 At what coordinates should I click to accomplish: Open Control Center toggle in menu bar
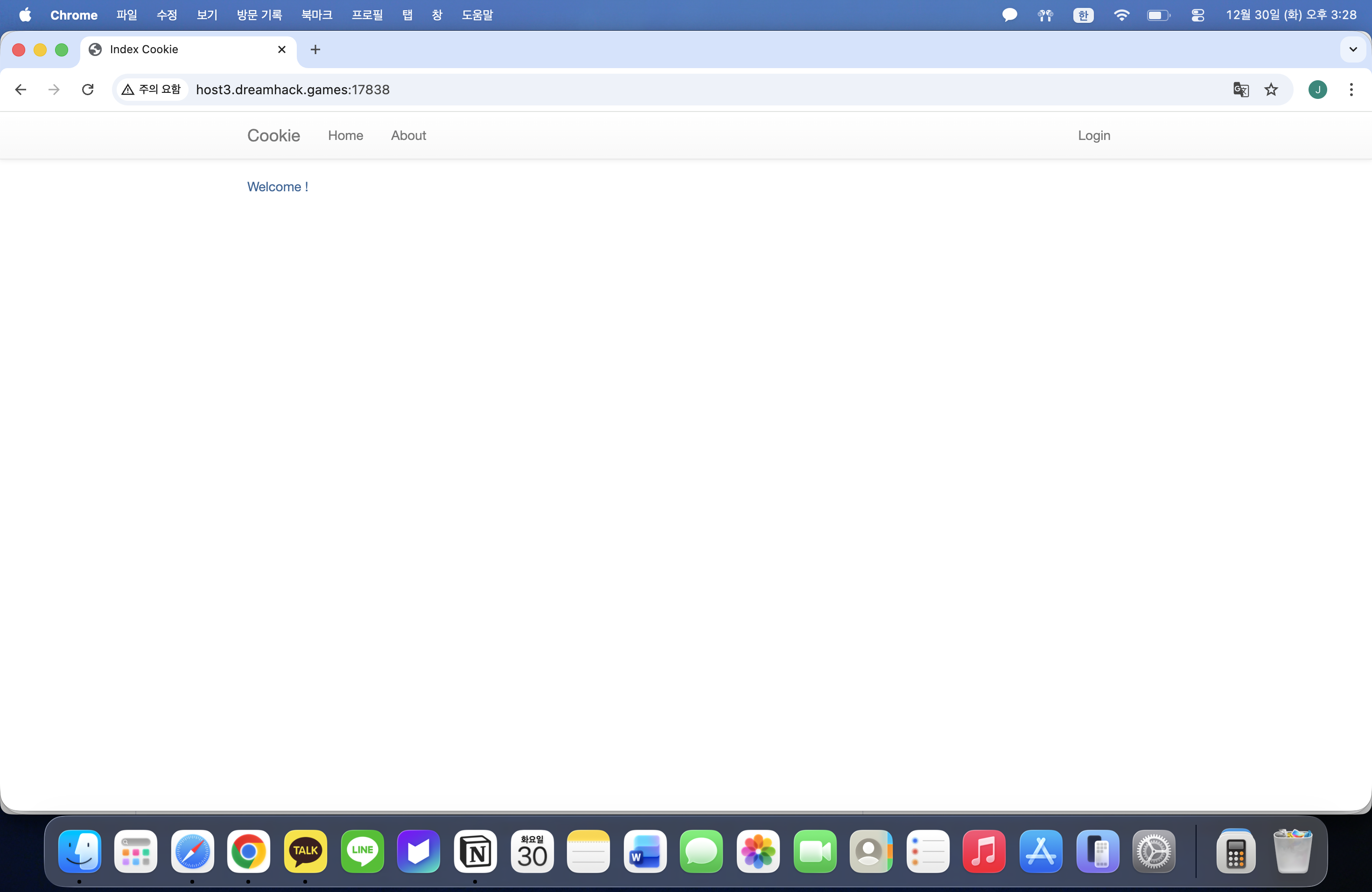[x=1197, y=15]
